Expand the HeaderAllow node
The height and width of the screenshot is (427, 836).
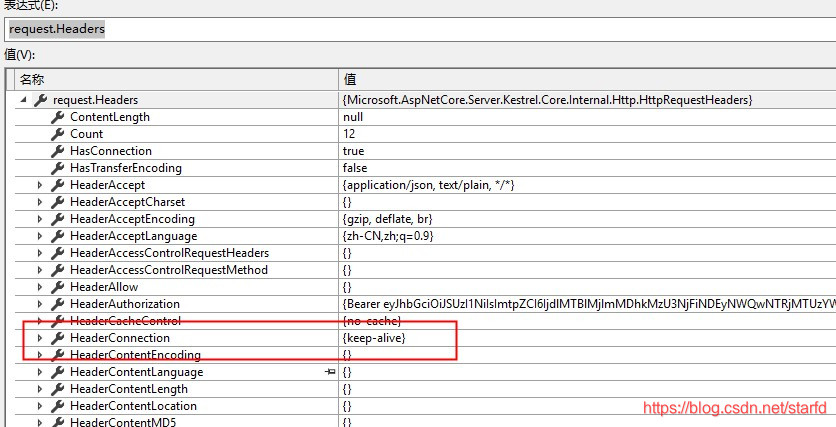coord(39,287)
